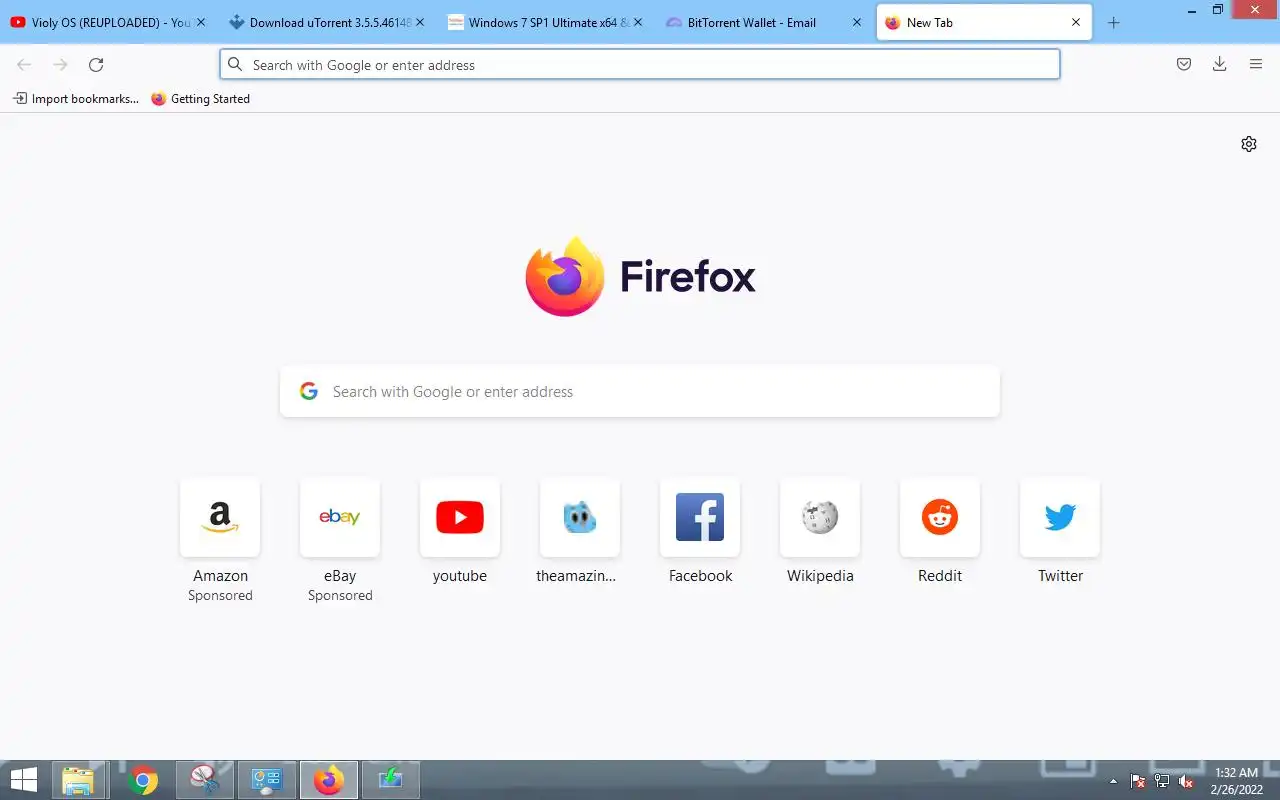1280x800 pixels.
Task: Open the Snipping Tool taskbar icon
Action: (x=205, y=780)
